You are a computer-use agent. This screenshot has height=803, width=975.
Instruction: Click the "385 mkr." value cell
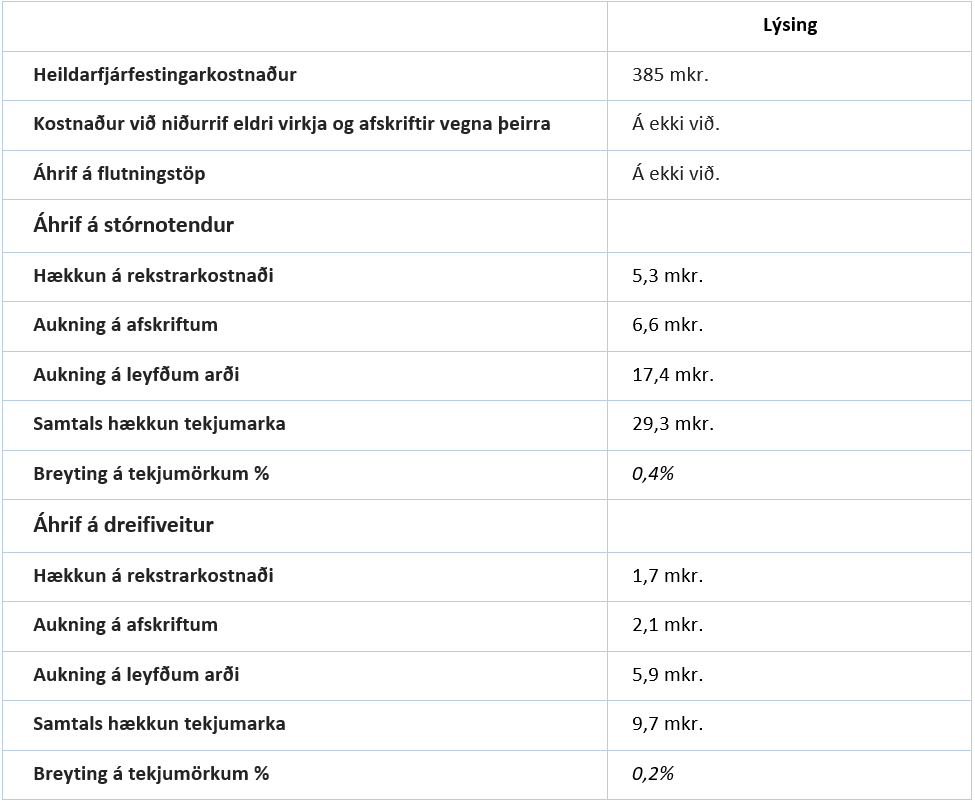click(670, 75)
